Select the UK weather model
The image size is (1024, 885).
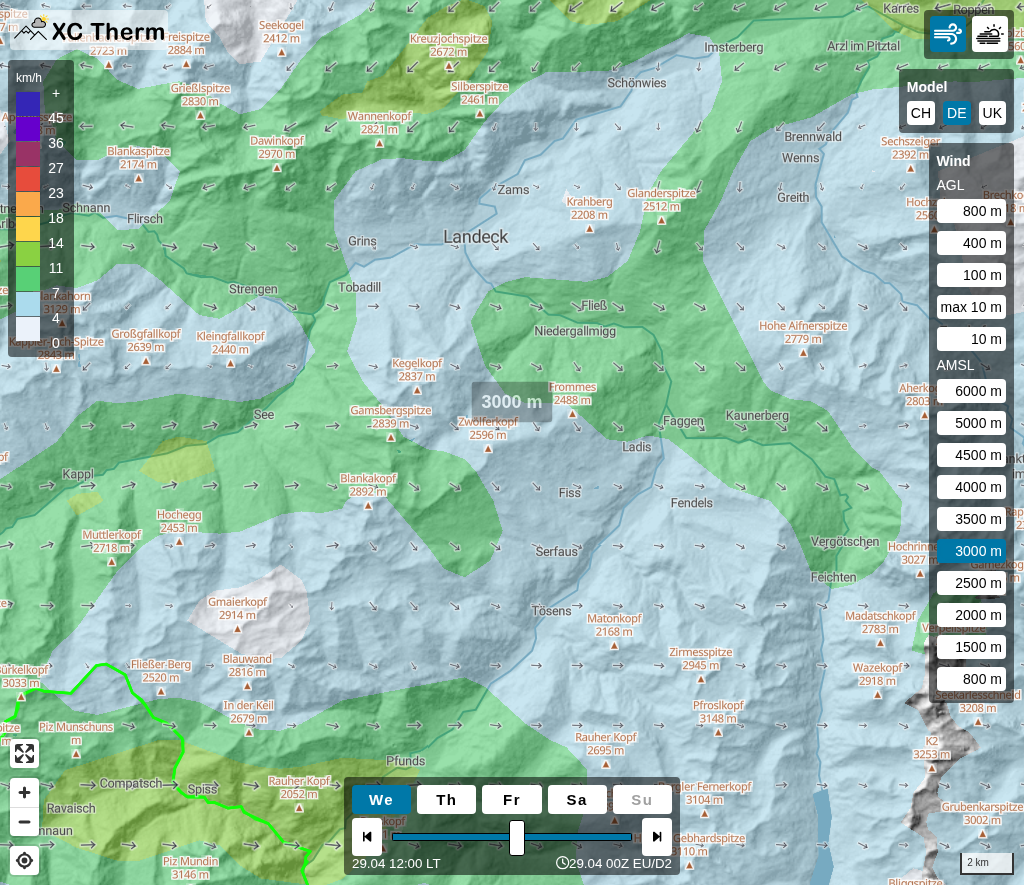[x=992, y=113]
